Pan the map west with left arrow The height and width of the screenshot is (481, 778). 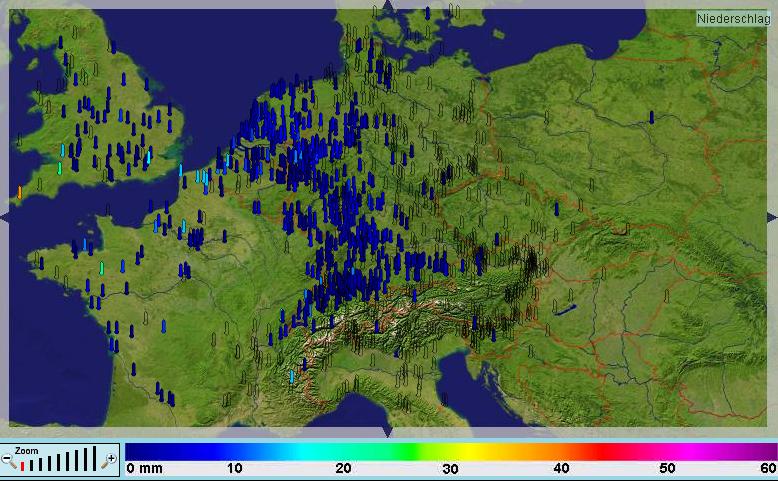(x=5, y=217)
